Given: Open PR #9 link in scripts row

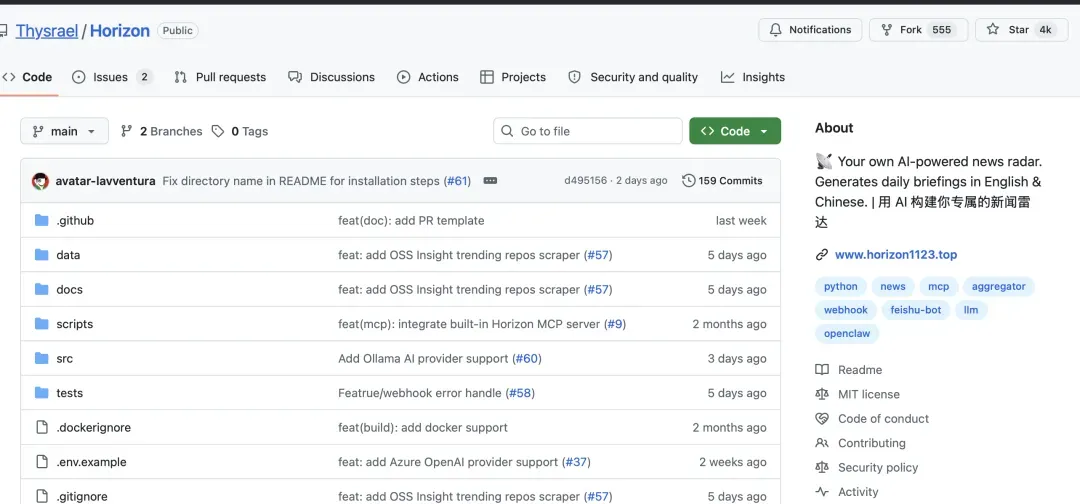Looking at the screenshot, I should point(615,324).
